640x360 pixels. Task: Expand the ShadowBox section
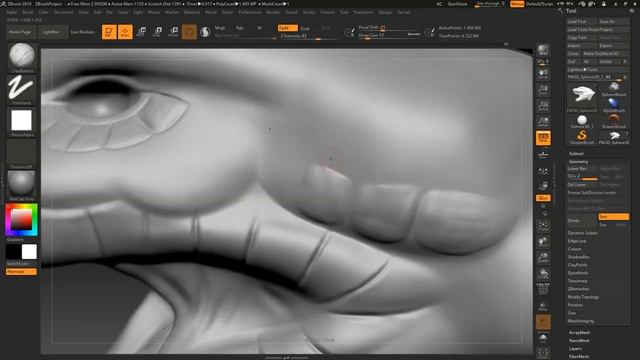point(578,257)
